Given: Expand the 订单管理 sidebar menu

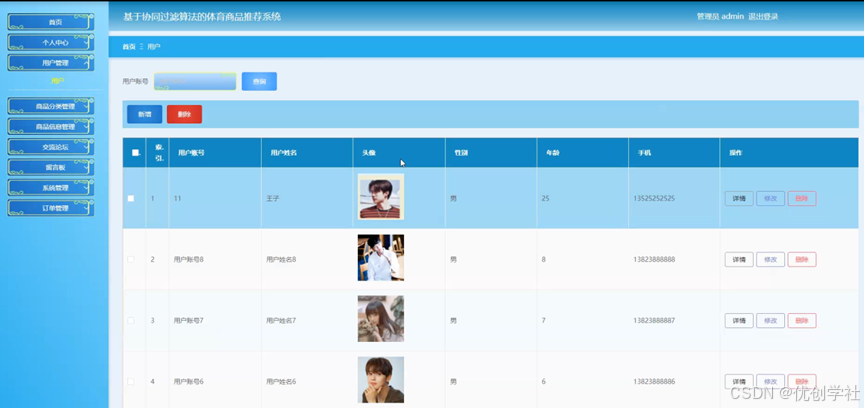Looking at the screenshot, I should (x=51, y=208).
